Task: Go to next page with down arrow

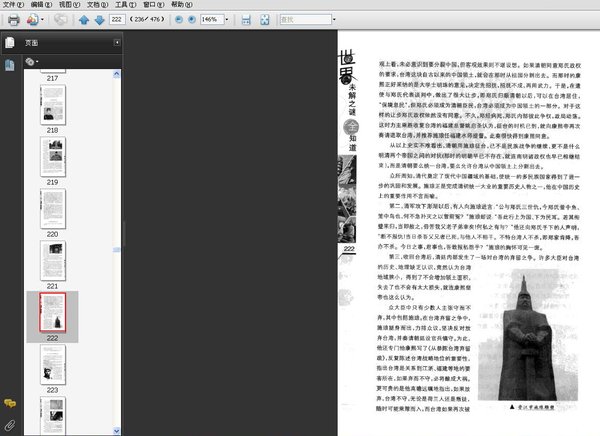Action: coord(99,20)
